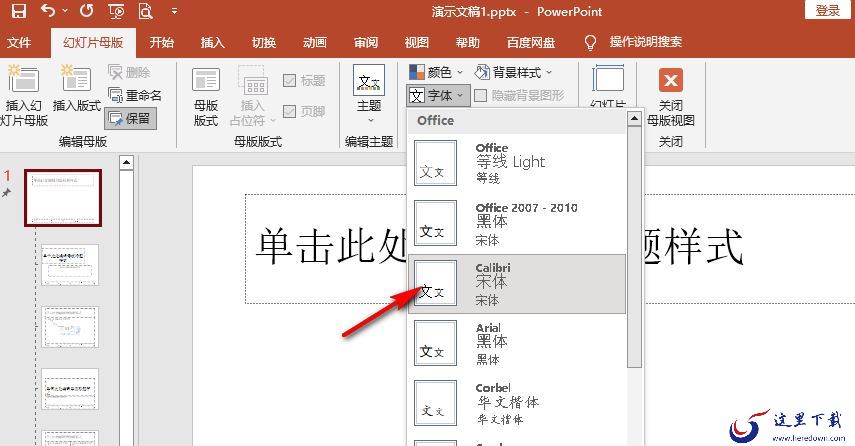Open the 主题 themes dropdown
This screenshot has width=855, height=446.
coord(369,95)
